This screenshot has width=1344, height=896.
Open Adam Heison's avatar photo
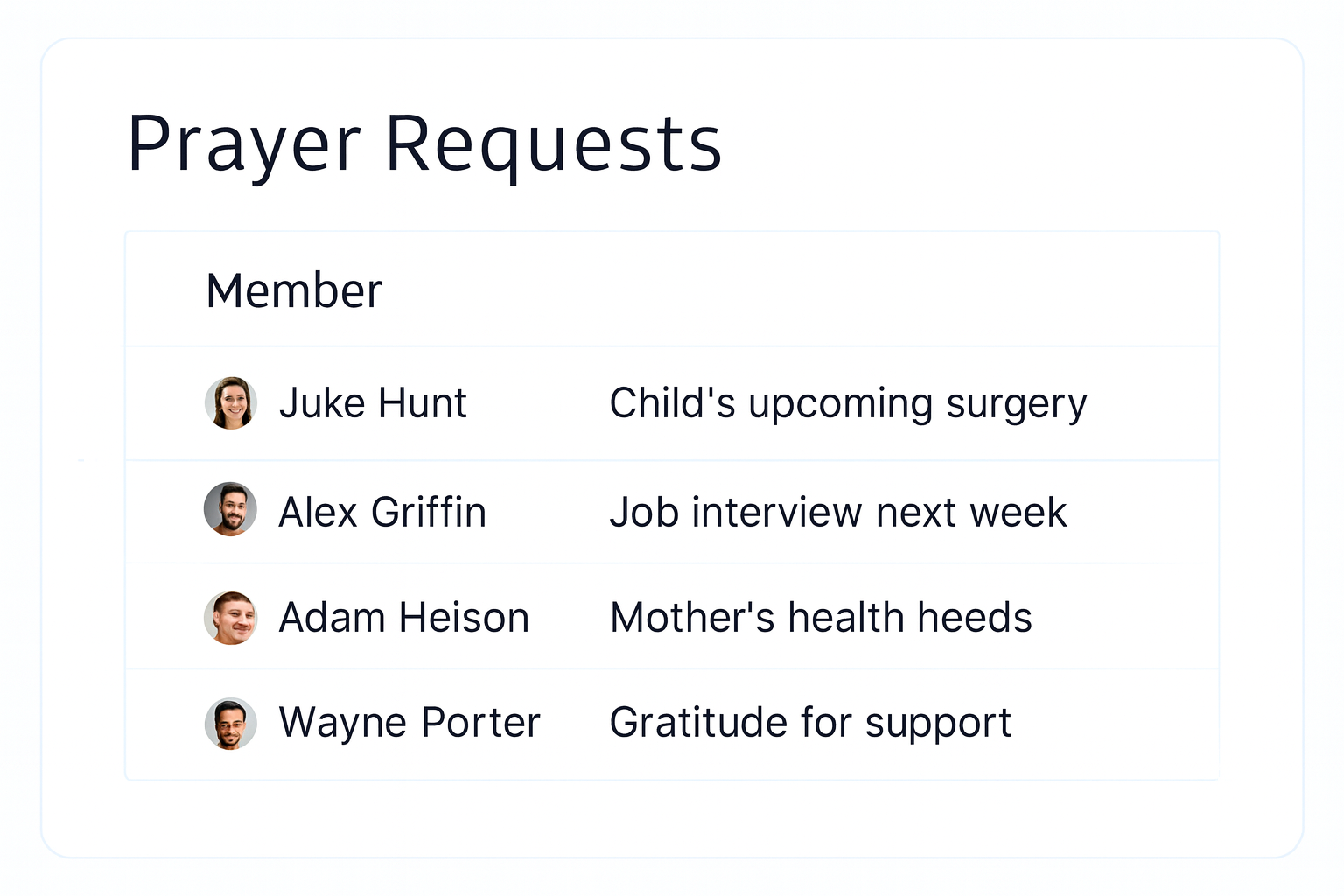click(230, 618)
